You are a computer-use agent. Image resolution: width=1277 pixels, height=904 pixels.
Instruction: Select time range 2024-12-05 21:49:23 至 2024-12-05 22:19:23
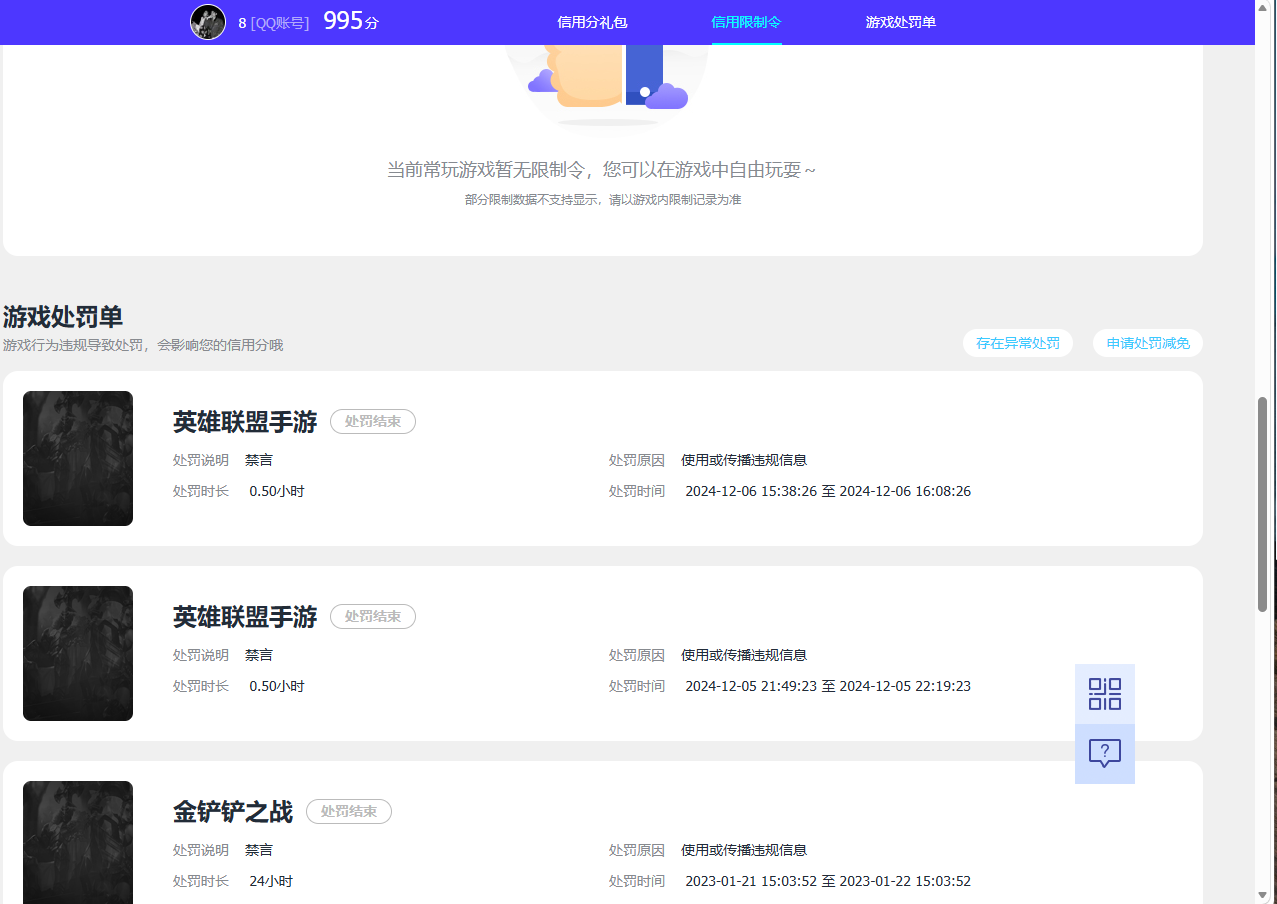[828, 687]
